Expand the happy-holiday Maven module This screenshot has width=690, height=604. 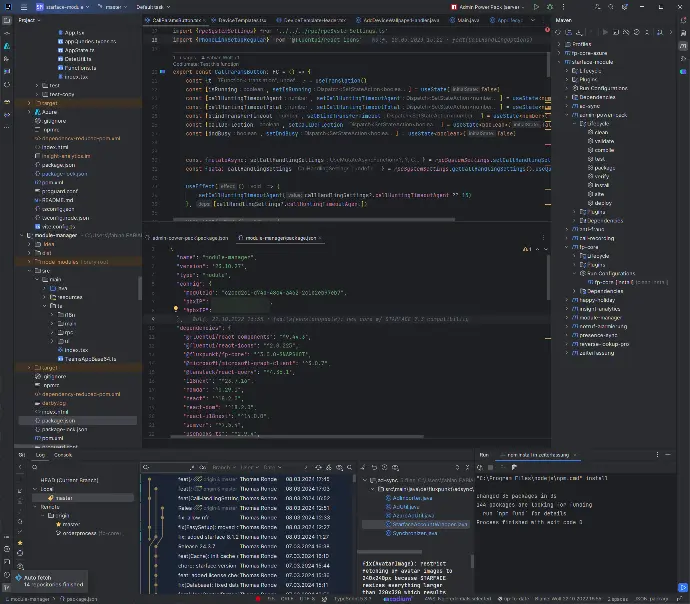[x=567, y=300]
